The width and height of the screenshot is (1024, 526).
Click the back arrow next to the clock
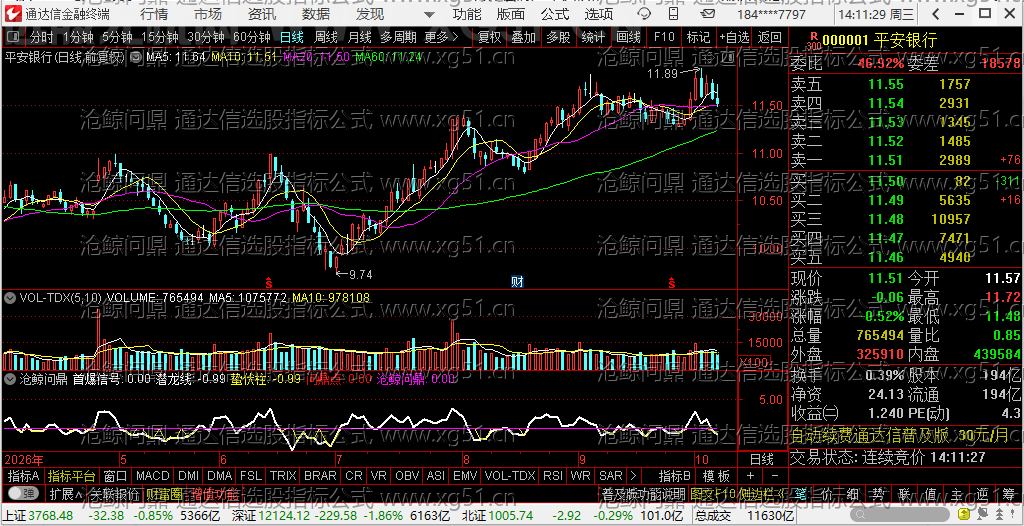tap(936, 14)
